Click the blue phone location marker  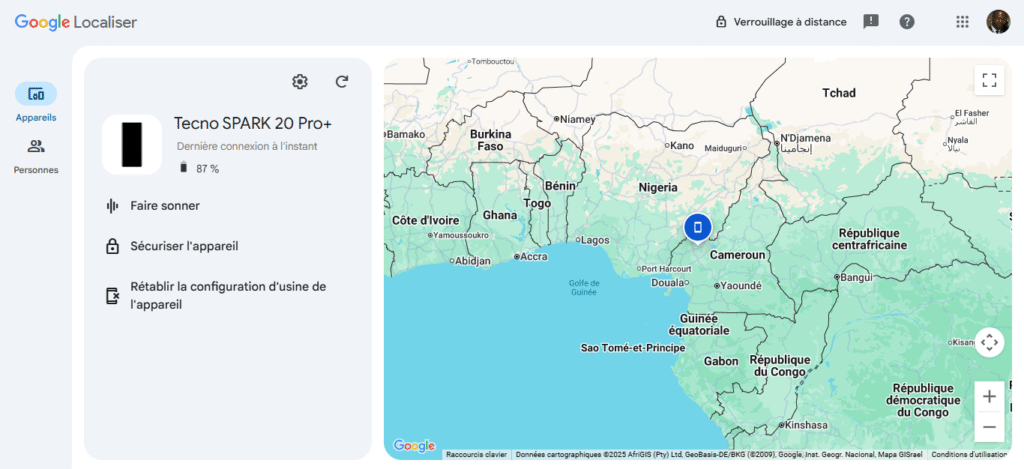[x=697, y=227]
